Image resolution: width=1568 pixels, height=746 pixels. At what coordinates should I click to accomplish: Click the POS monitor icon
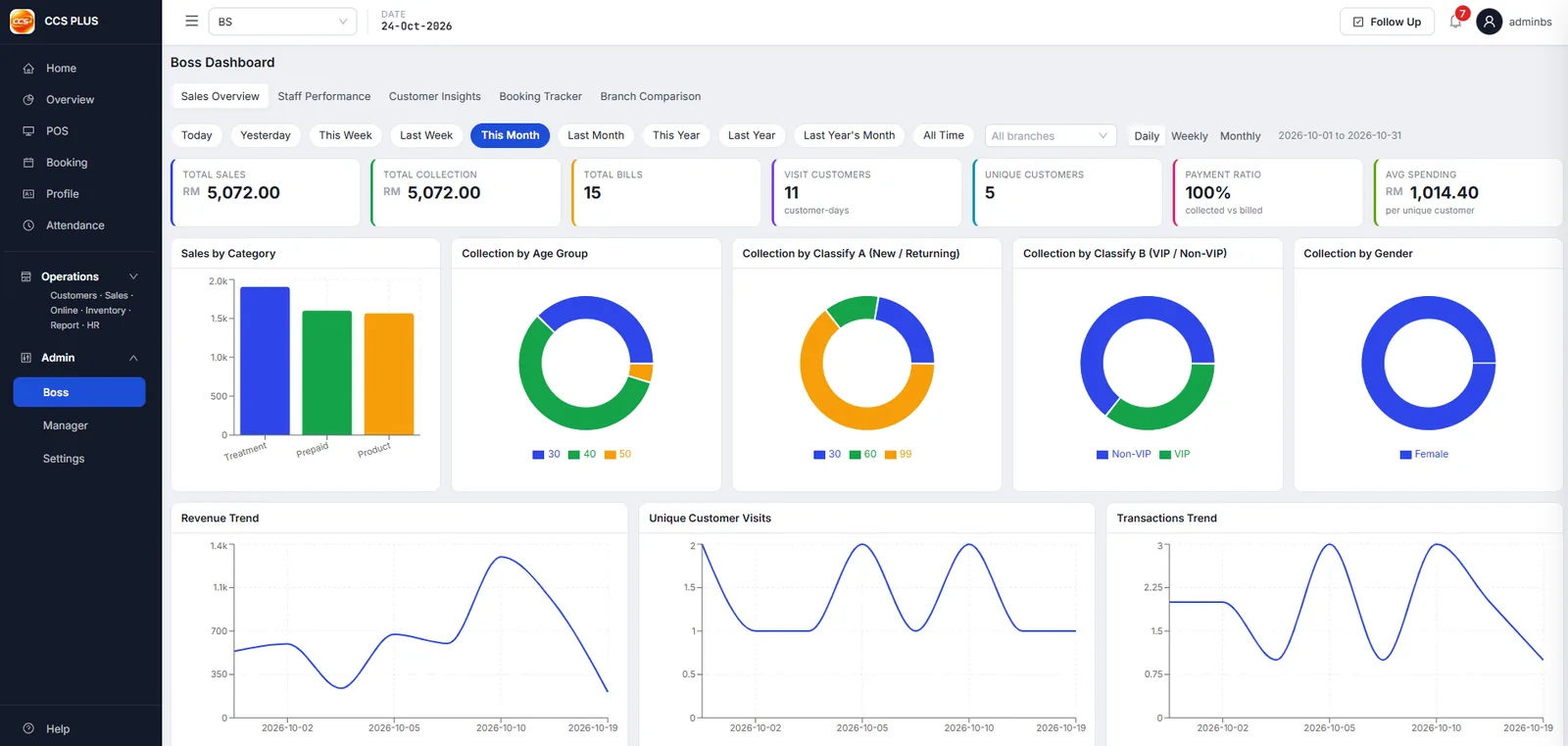28,131
